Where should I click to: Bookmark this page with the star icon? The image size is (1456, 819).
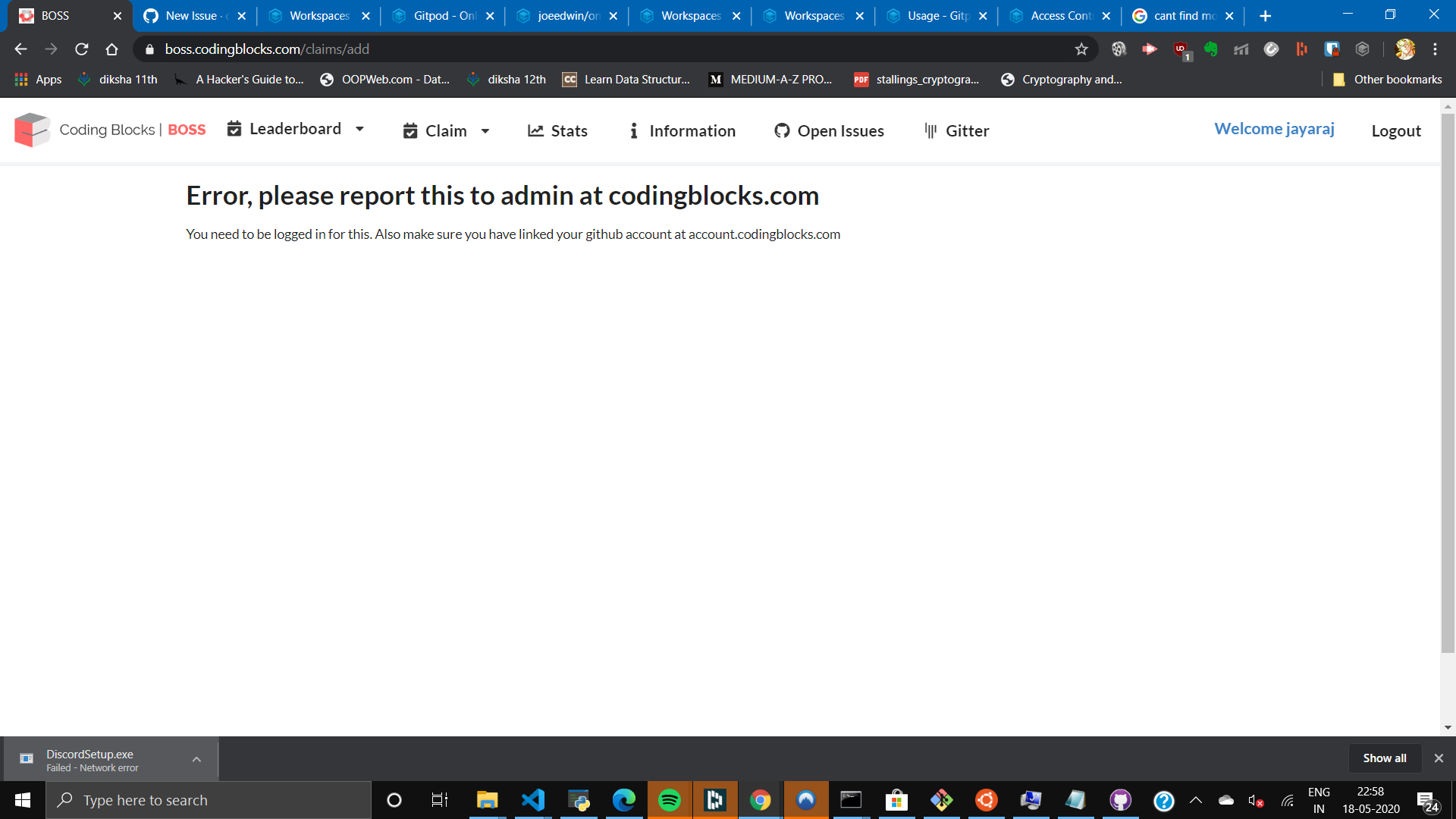point(1081,49)
